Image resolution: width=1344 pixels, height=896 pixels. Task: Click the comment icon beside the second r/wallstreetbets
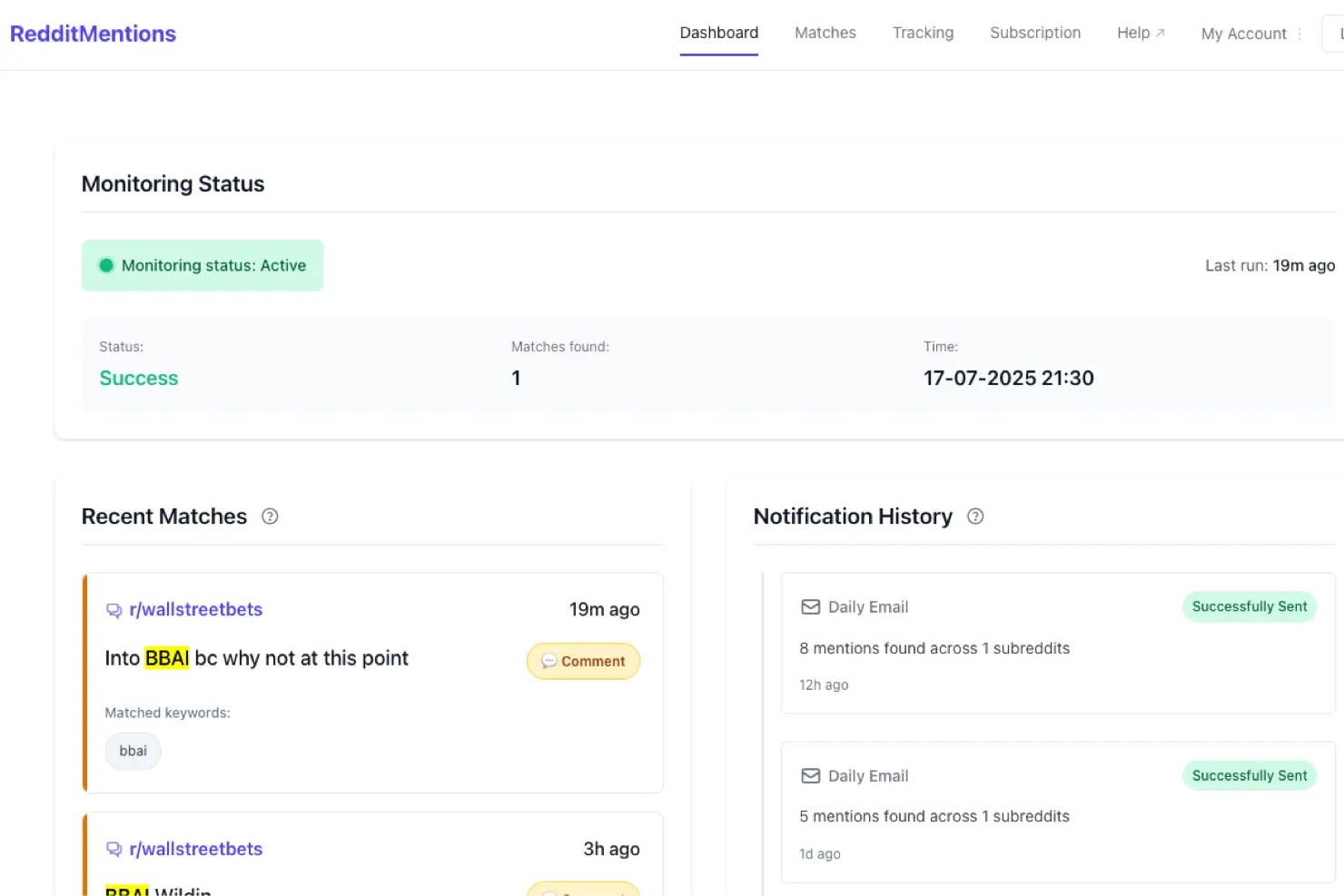pyautogui.click(x=114, y=850)
